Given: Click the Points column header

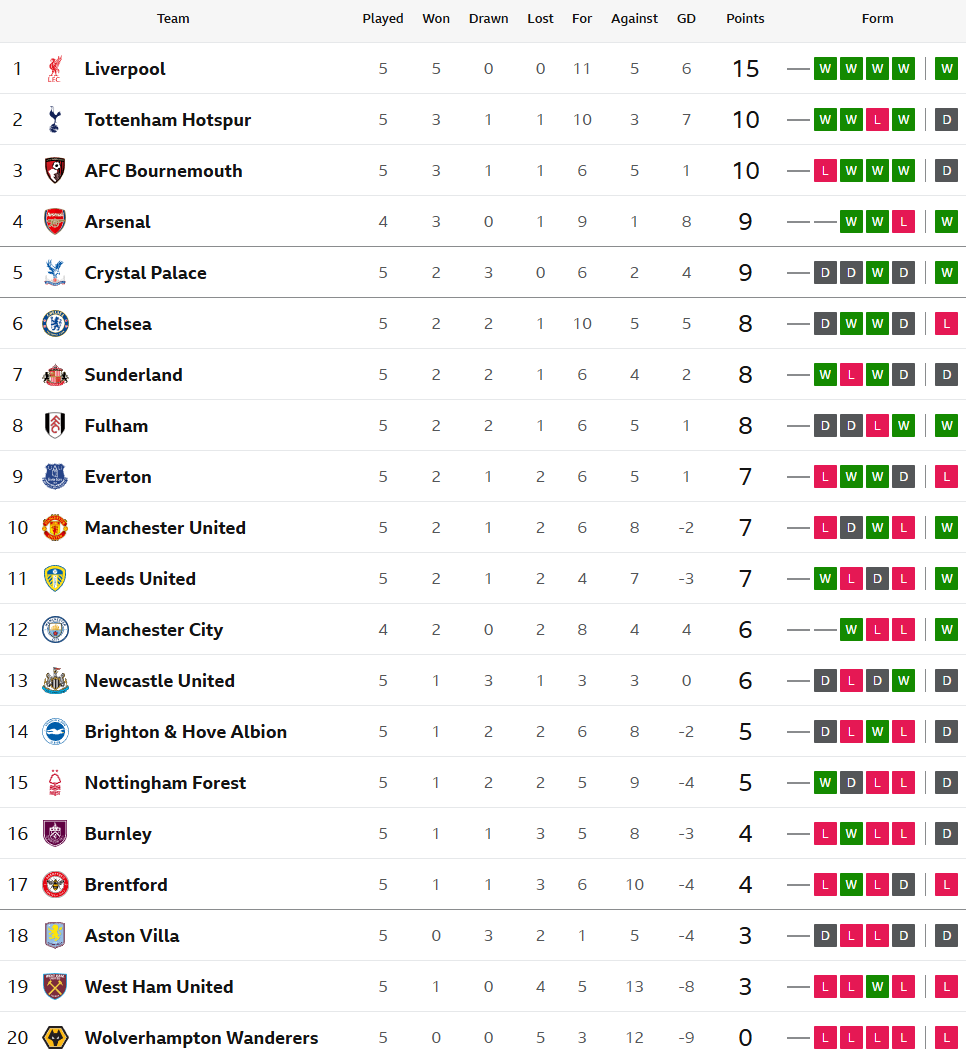Looking at the screenshot, I should point(745,19).
